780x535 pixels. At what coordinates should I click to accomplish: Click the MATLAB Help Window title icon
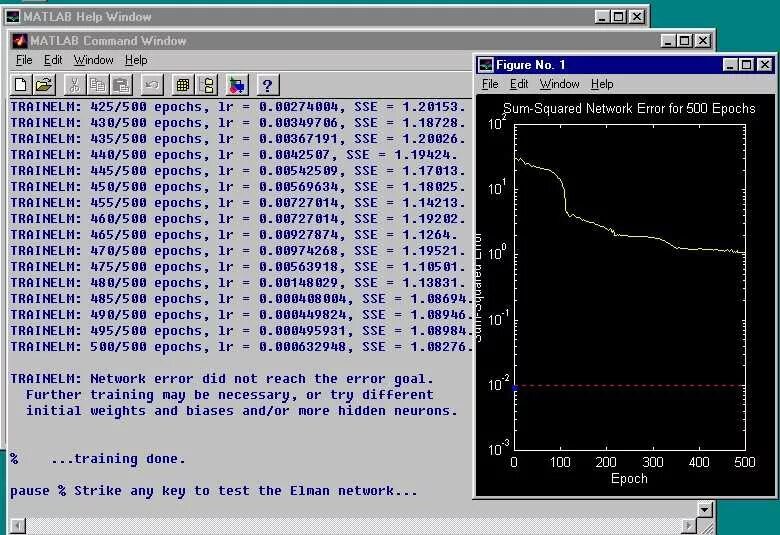tap(12, 17)
